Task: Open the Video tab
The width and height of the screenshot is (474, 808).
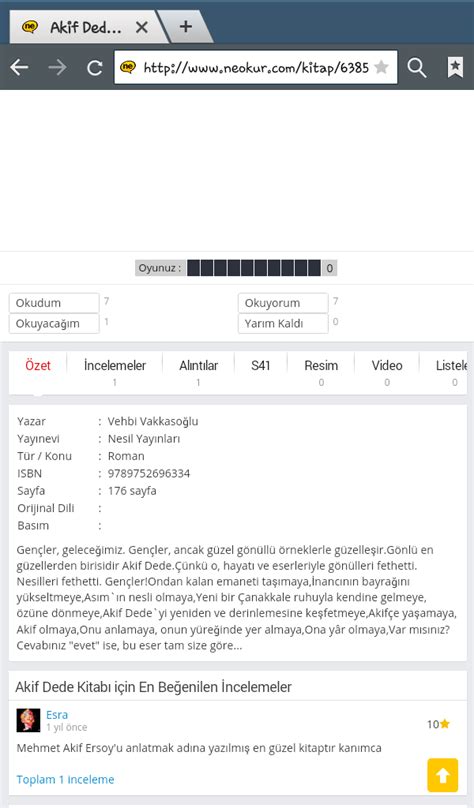Action: coord(387,366)
